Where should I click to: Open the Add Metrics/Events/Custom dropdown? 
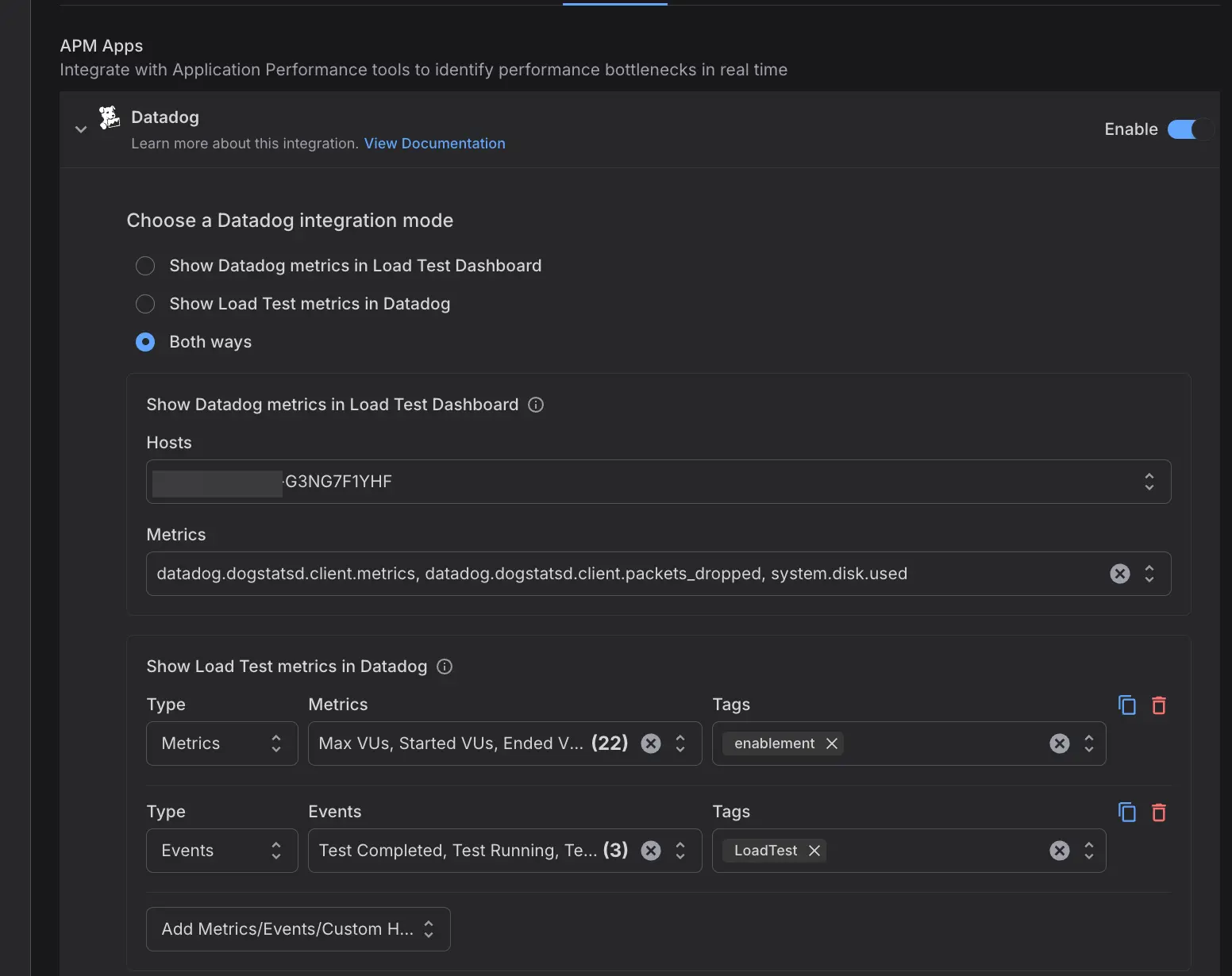(298, 929)
